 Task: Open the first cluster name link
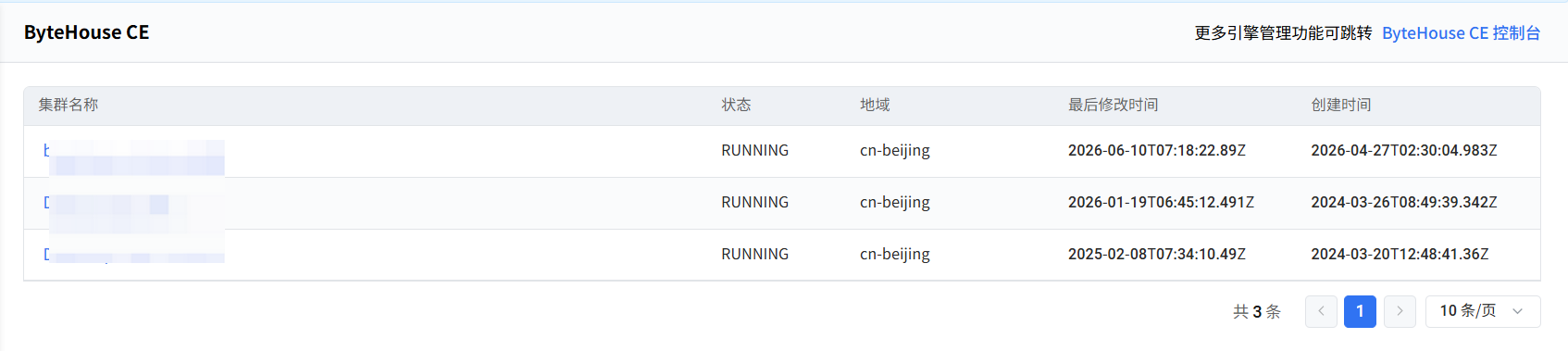[x=134, y=151]
